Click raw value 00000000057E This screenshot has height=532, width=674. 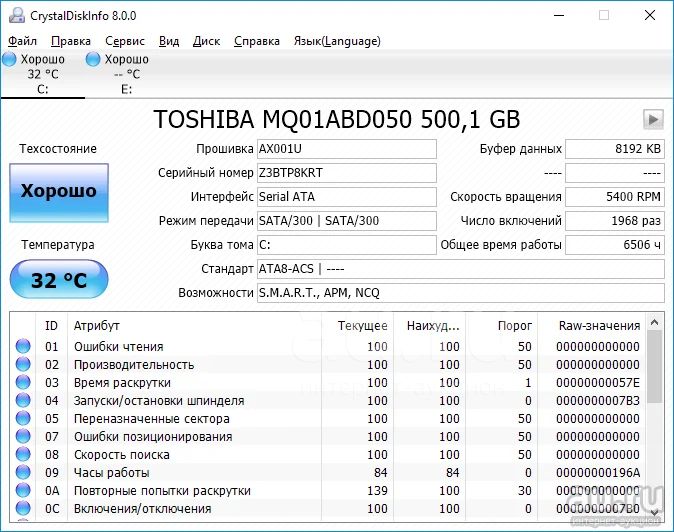pyautogui.click(x=598, y=382)
